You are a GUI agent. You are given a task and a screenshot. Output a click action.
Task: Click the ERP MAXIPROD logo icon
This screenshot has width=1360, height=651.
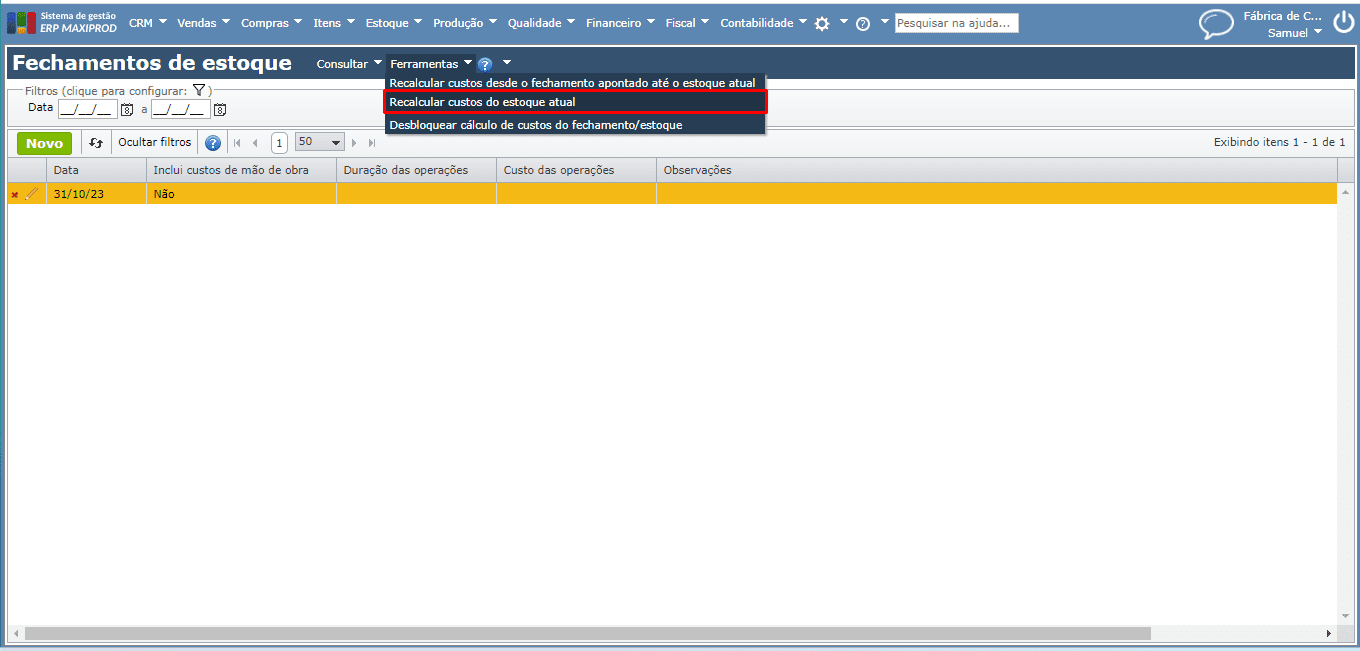[22, 23]
